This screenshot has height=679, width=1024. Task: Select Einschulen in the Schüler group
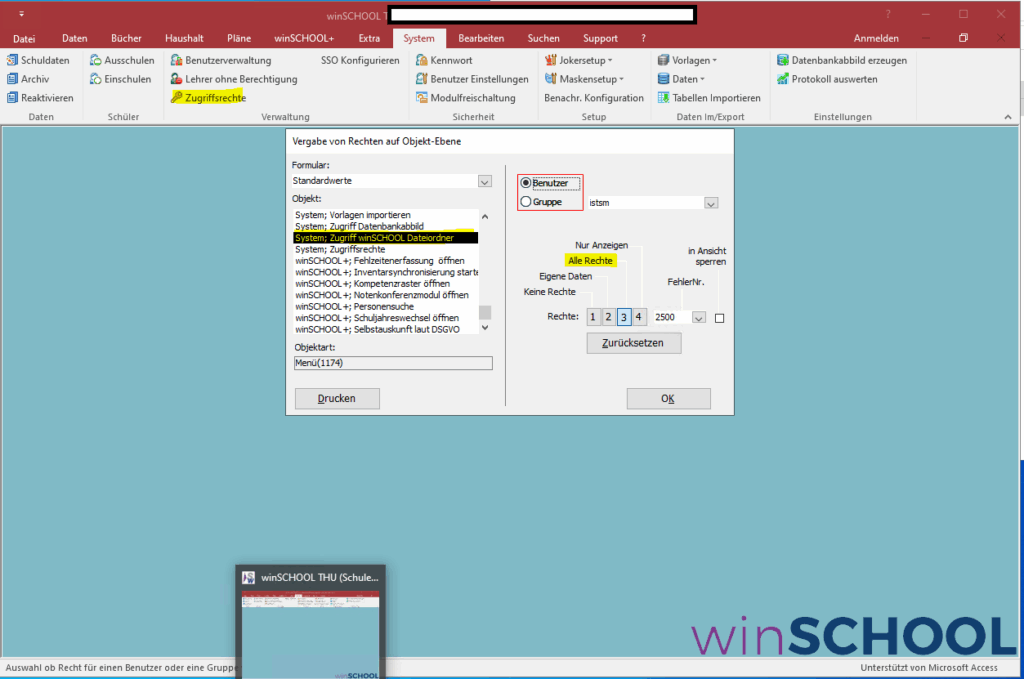(121, 79)
